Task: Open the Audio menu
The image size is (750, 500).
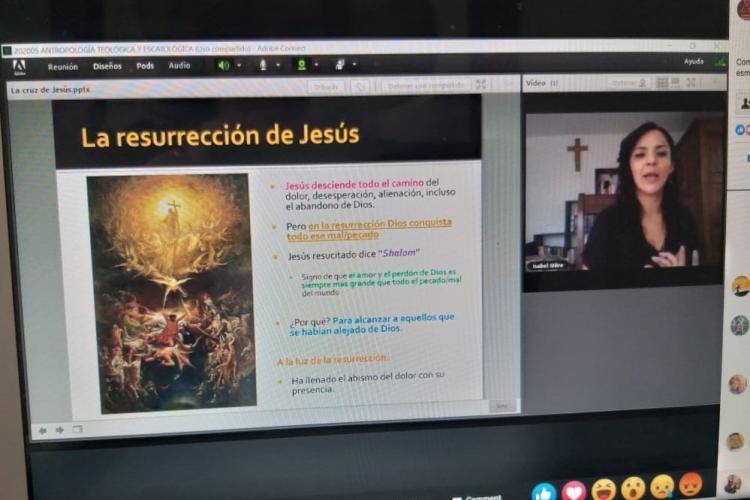Action: [x=179, y=65]
